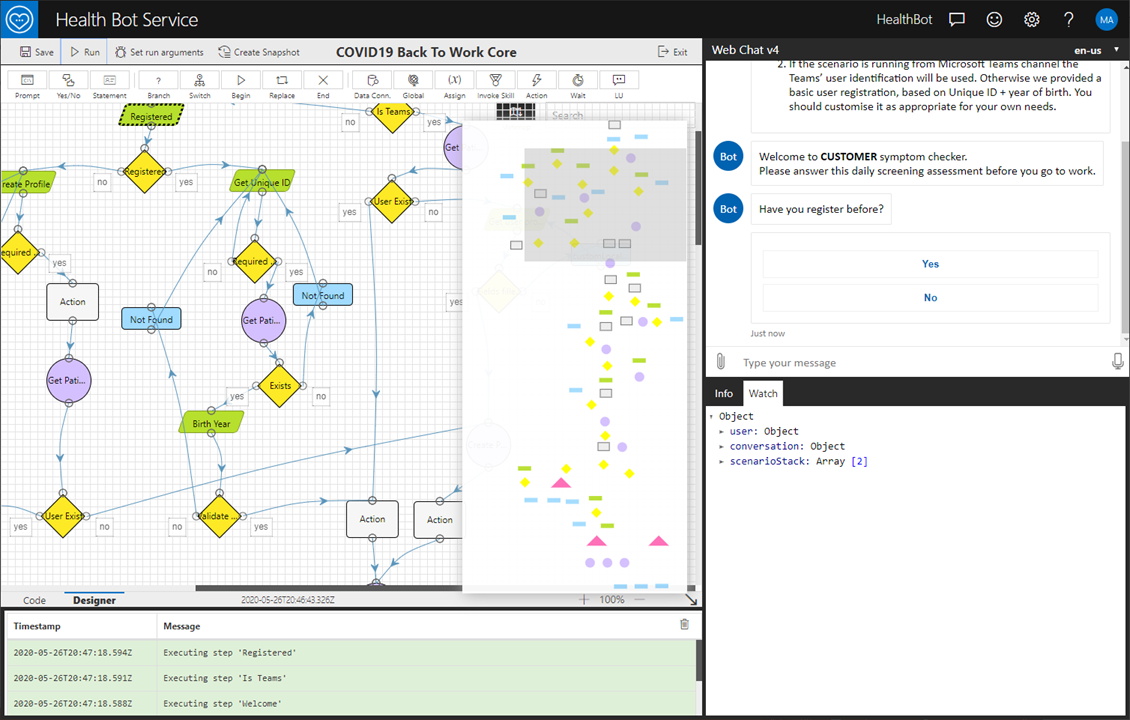1130x720 pixels.
Task: Switch to the Code tab
Action: click(34, 600)
